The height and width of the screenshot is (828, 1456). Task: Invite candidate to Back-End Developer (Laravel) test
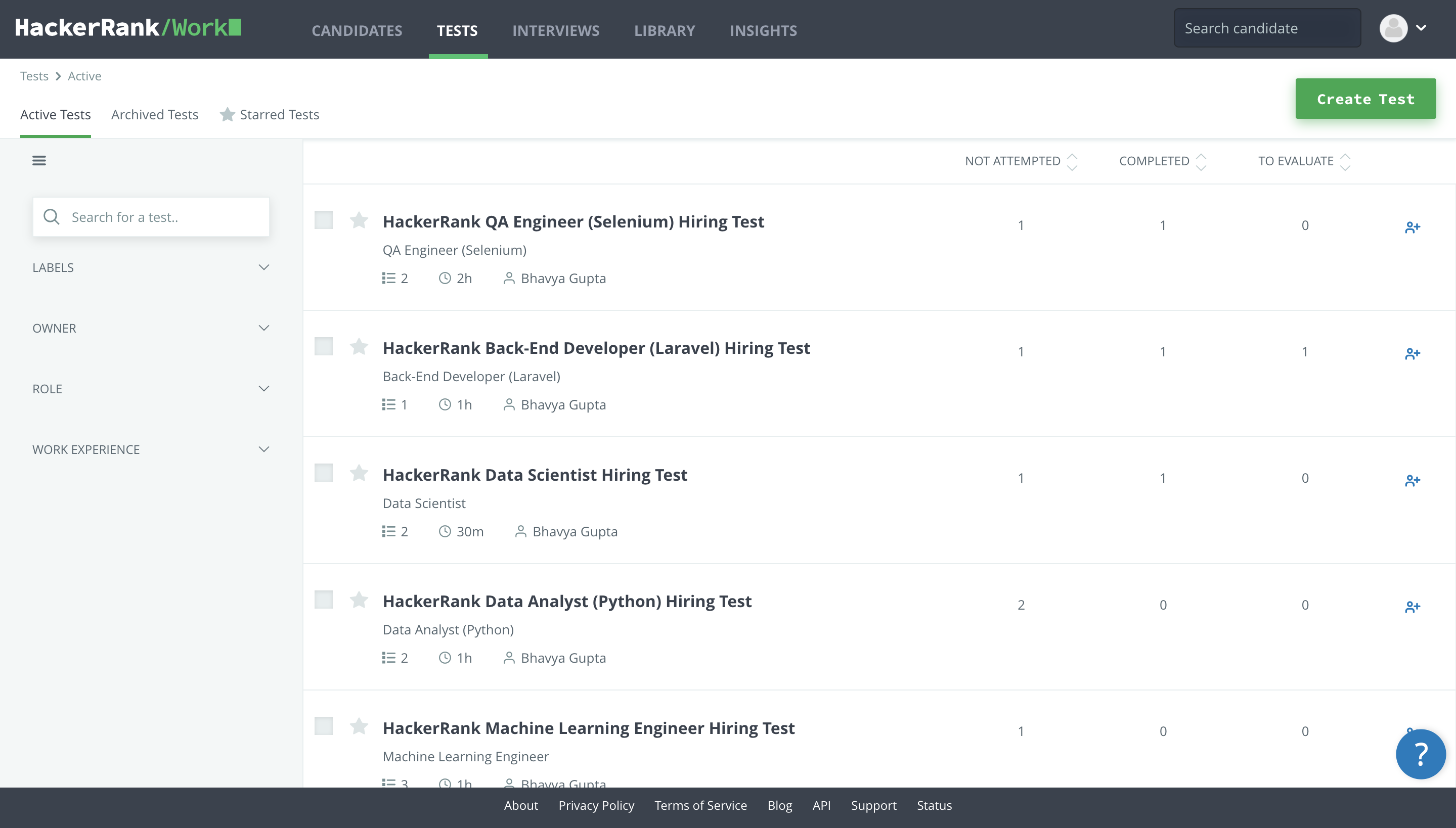click(1412, 354)
